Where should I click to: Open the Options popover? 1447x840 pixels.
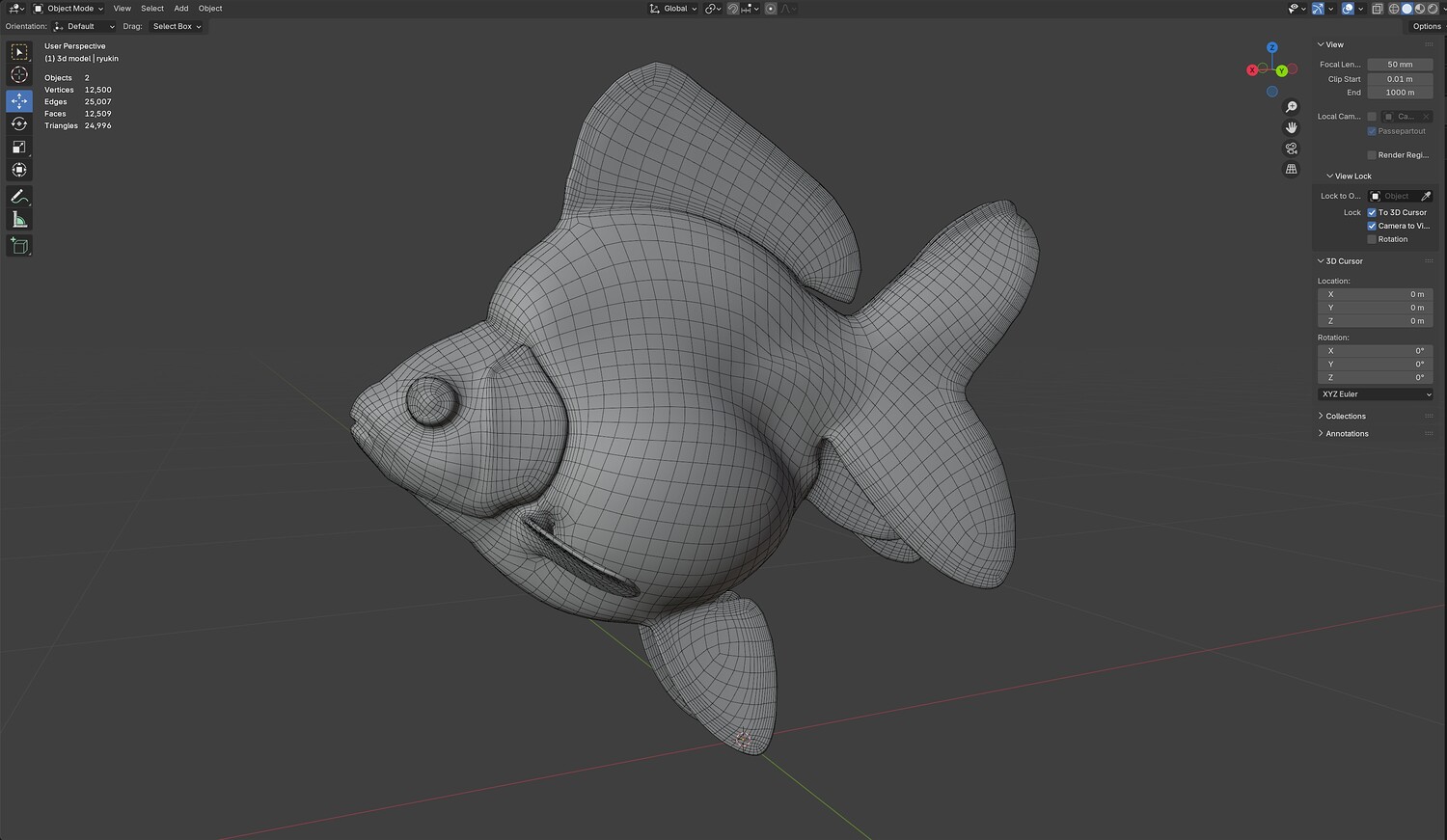pos(1427,26)
